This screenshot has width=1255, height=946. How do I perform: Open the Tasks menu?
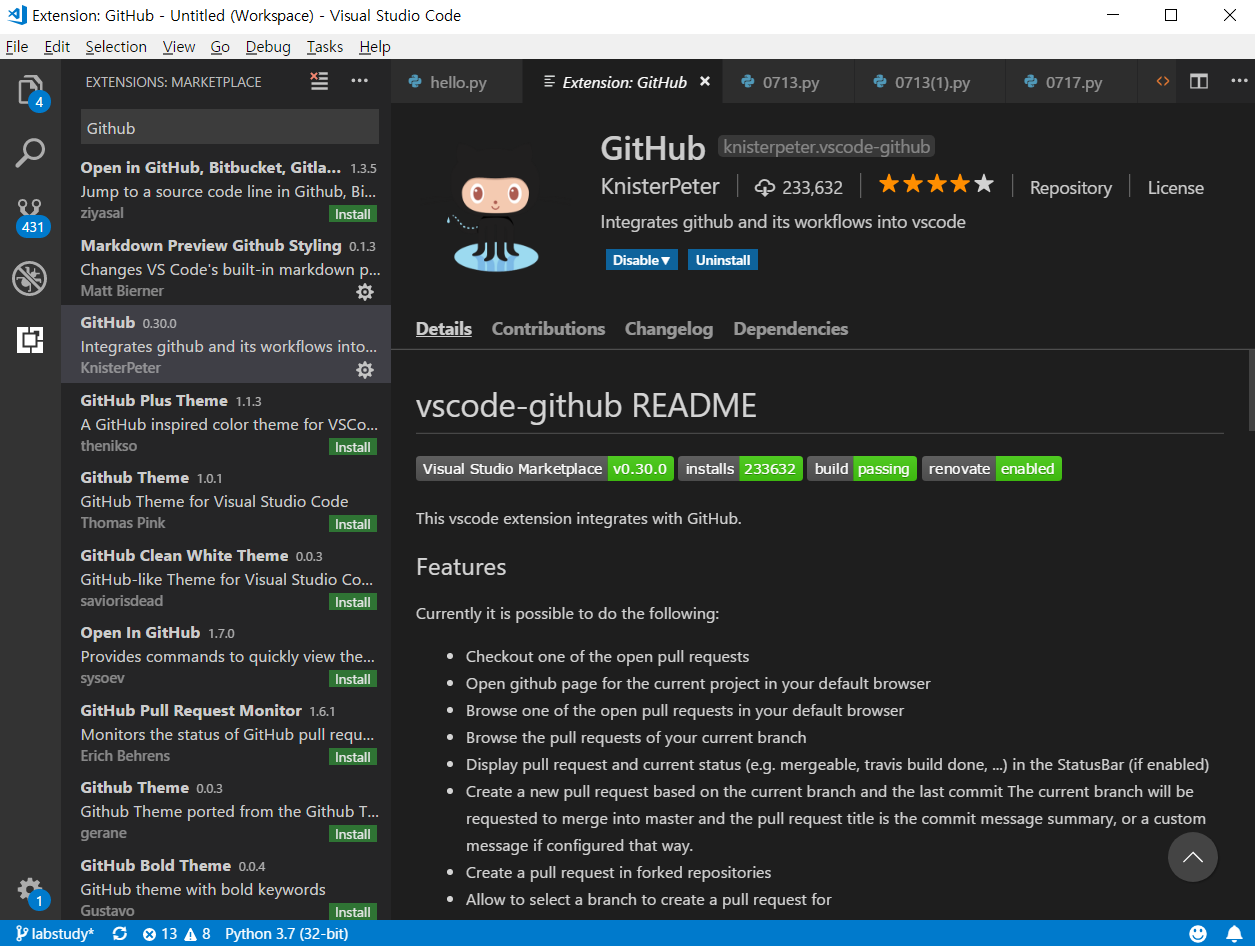click(325, 47)
